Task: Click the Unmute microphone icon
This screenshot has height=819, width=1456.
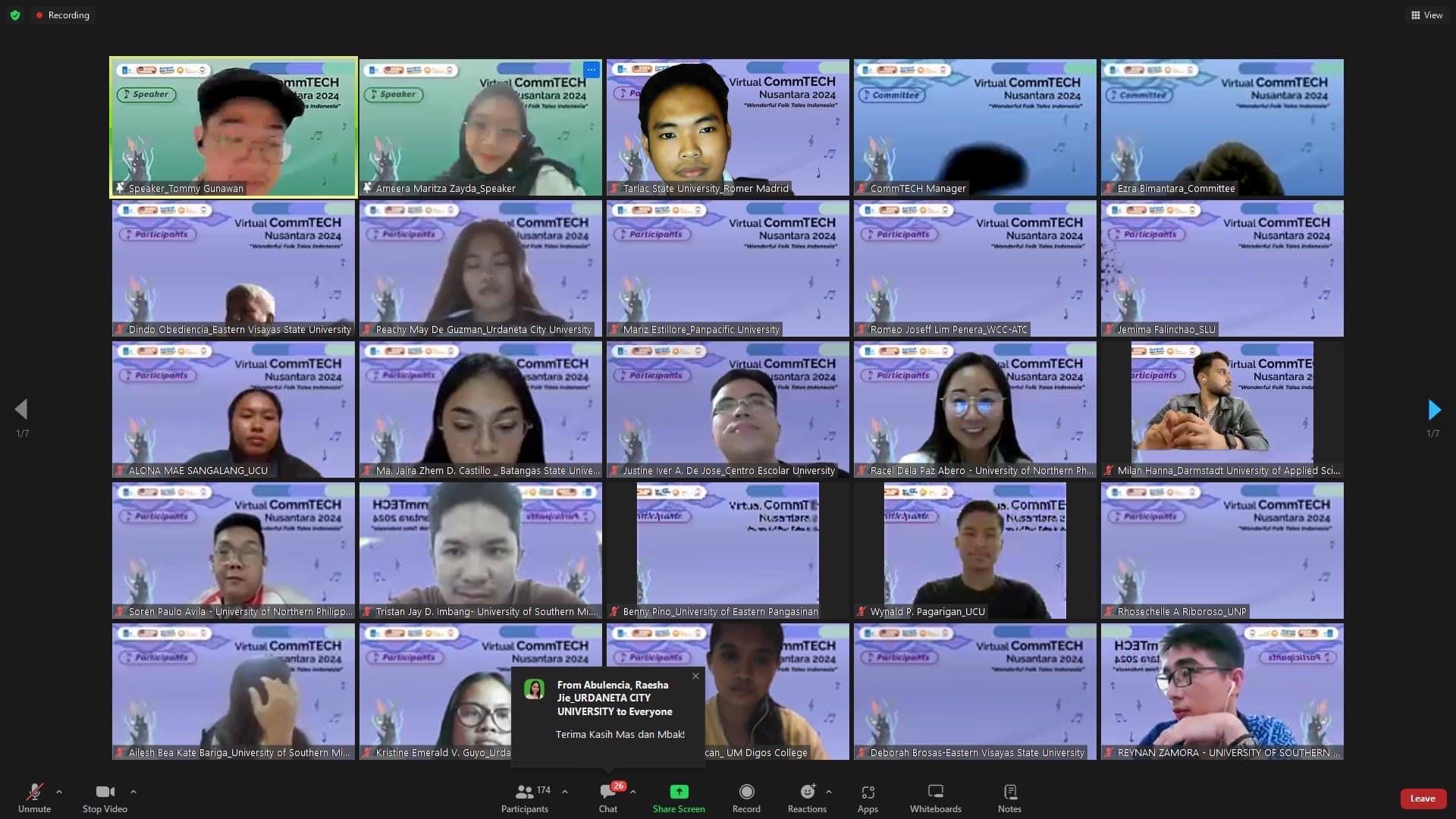Action: tap(34, 792)
